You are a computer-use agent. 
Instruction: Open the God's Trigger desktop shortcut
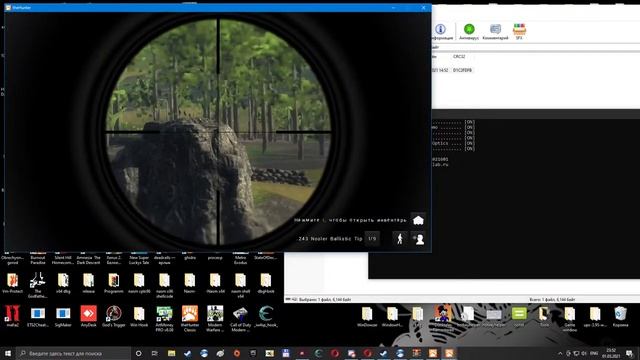113,317
